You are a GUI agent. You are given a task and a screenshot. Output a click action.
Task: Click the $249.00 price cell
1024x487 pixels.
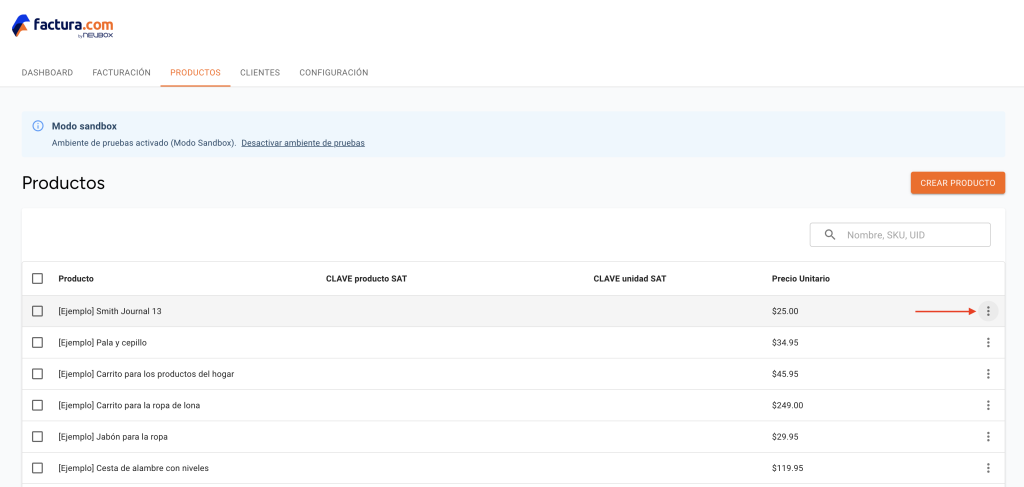pyautogui.click(x=788, y=405)
